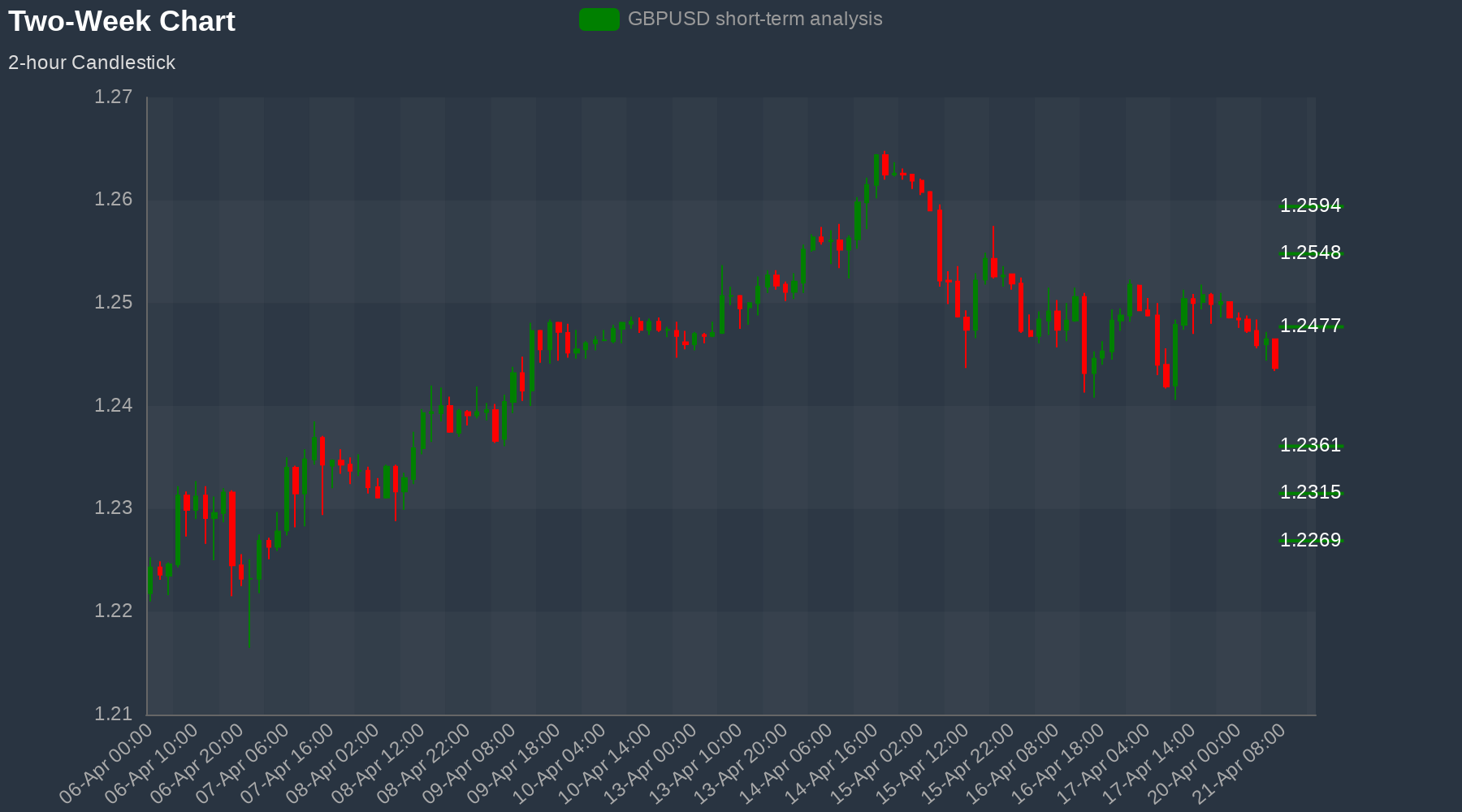Click the 1.21 y-axis tick label

[x=113, y=715]
